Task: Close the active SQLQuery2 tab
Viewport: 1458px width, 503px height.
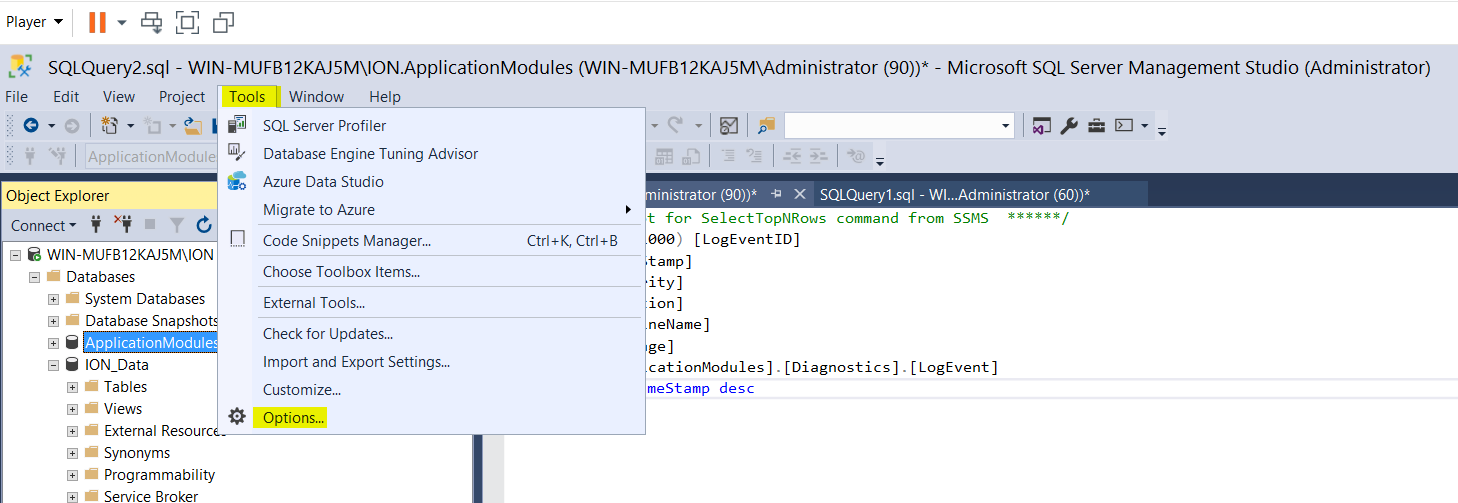Action: coord(799,194)
